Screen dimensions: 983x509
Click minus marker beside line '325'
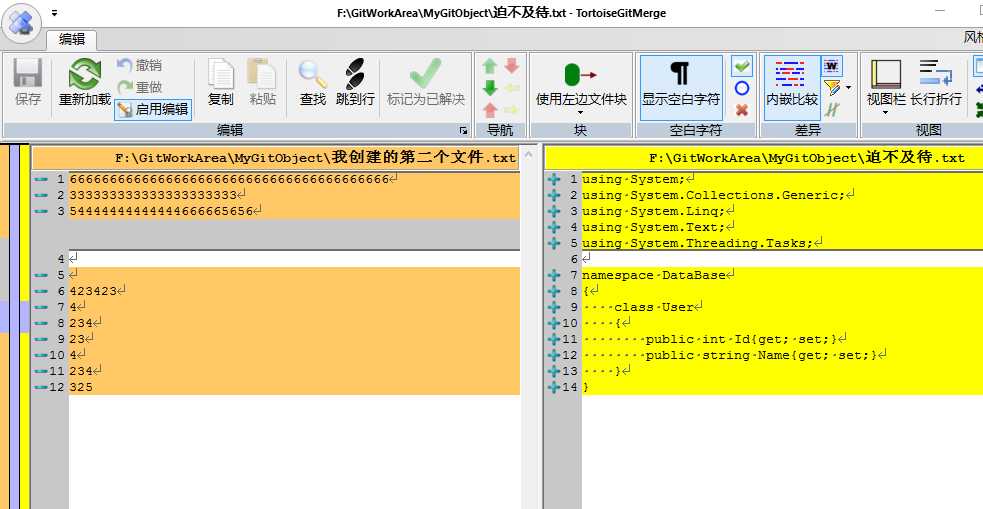tap(41, 387)
